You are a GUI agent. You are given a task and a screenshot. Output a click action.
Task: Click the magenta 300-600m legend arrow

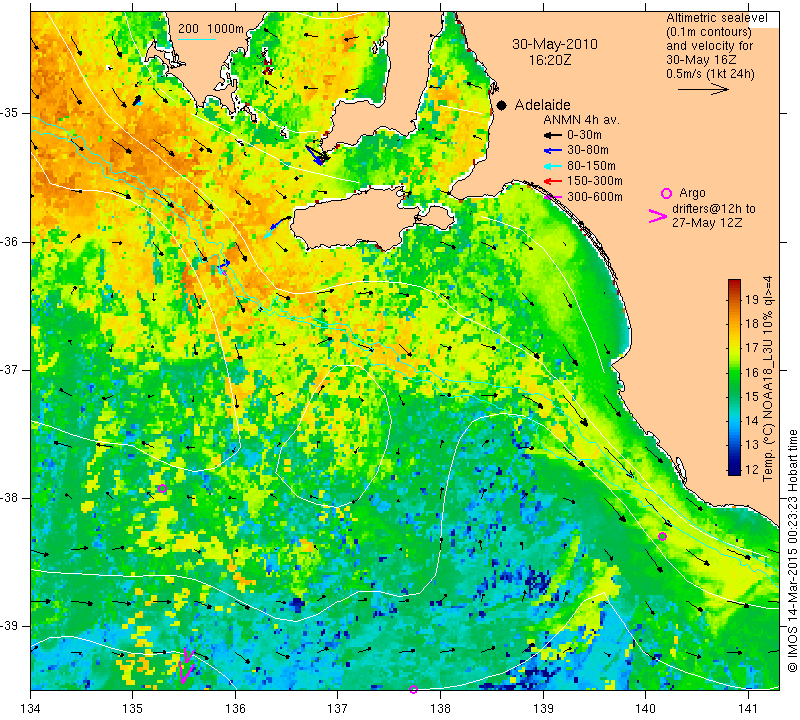point(553,197)
